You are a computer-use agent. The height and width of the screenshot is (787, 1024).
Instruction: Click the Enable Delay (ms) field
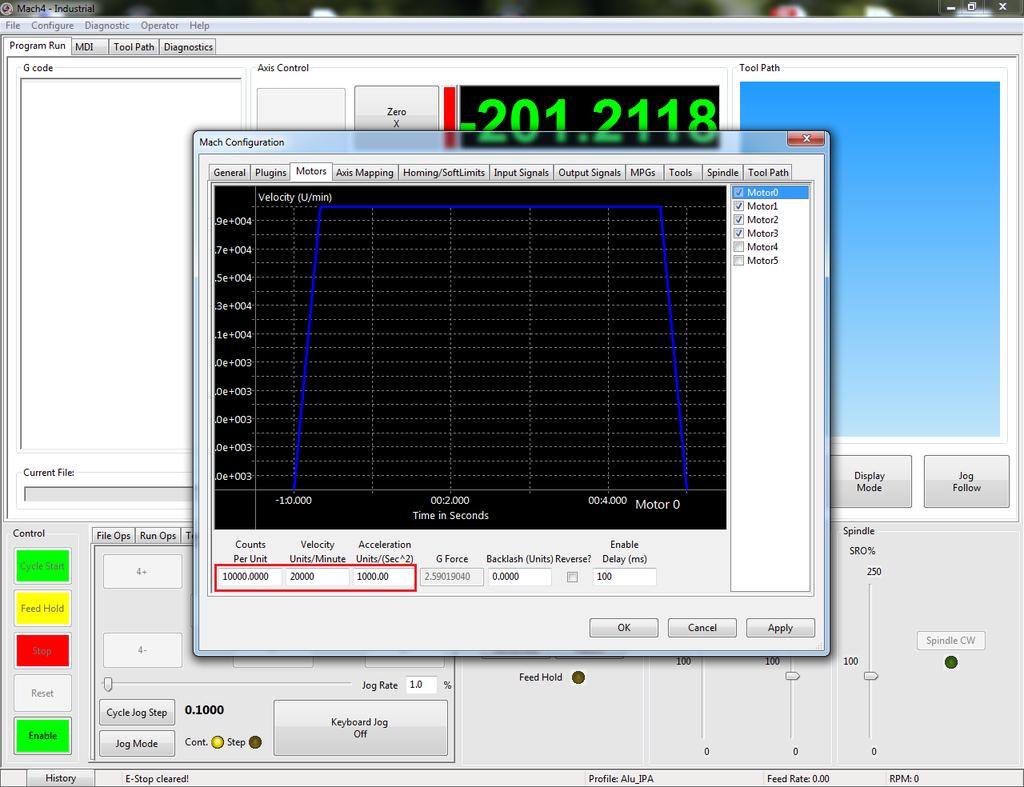pyautogui.click(x=624, y=577)
